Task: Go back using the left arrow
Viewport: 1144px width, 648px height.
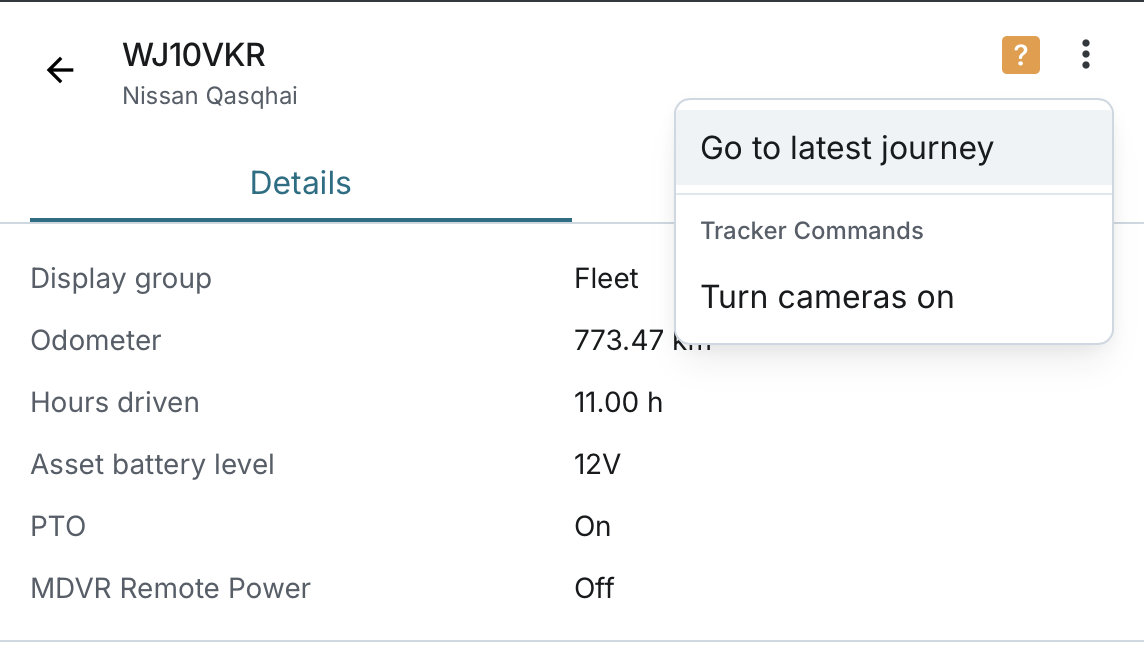Action: click(x=61, y=70)
